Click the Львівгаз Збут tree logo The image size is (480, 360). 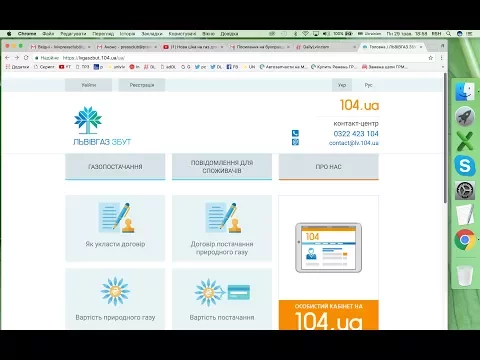coord(88,120)
